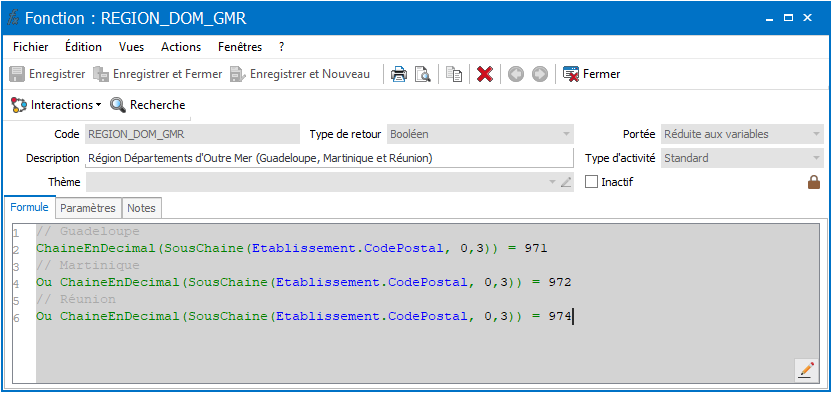Open the Type de retour dropdown
Viewport: 832px width, 393px height.
(x=566, y=134)
